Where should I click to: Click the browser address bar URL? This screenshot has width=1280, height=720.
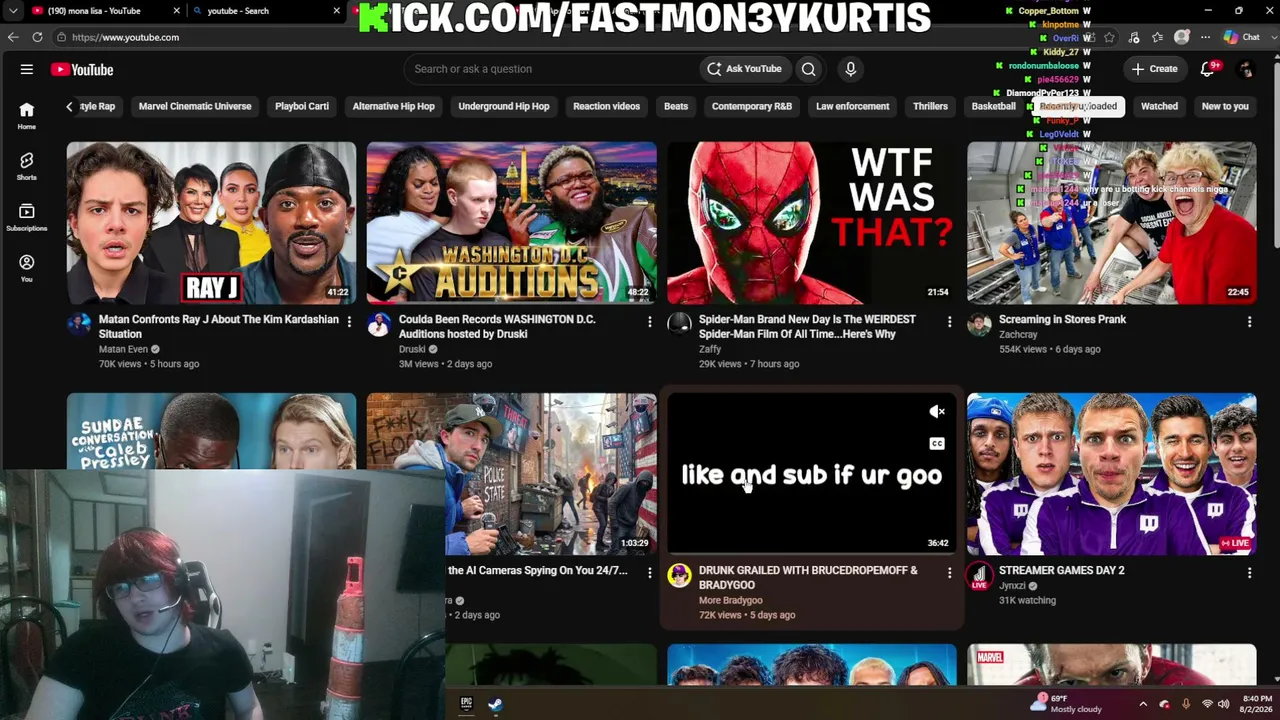[x=125, y=37]
